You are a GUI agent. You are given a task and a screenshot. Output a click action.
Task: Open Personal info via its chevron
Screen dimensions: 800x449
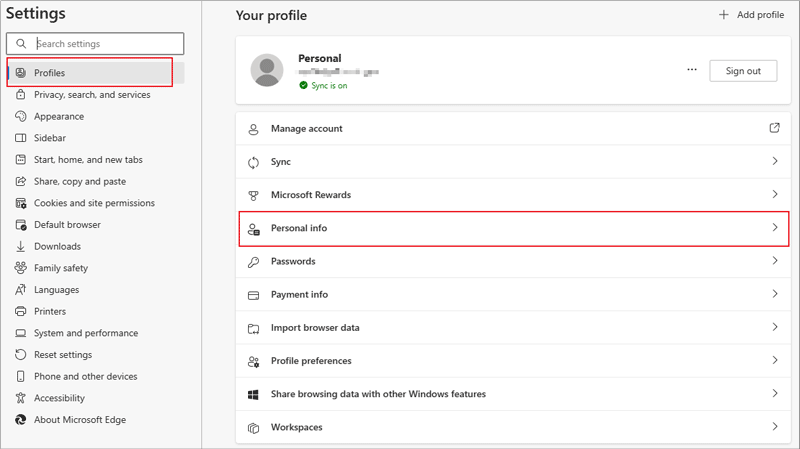click(x=775, y=228)
